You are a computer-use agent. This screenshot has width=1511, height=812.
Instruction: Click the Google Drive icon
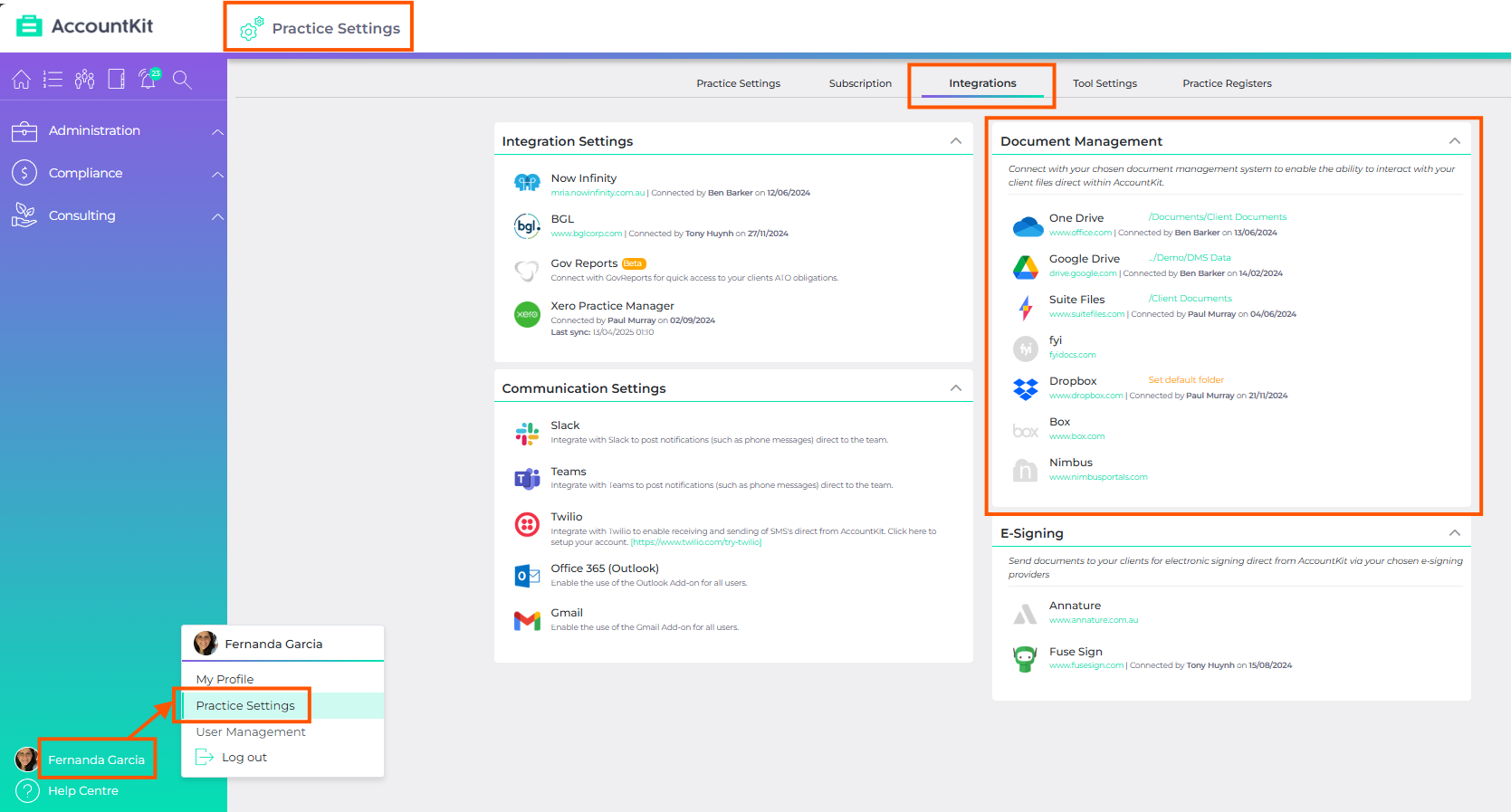click(1025, 267)
